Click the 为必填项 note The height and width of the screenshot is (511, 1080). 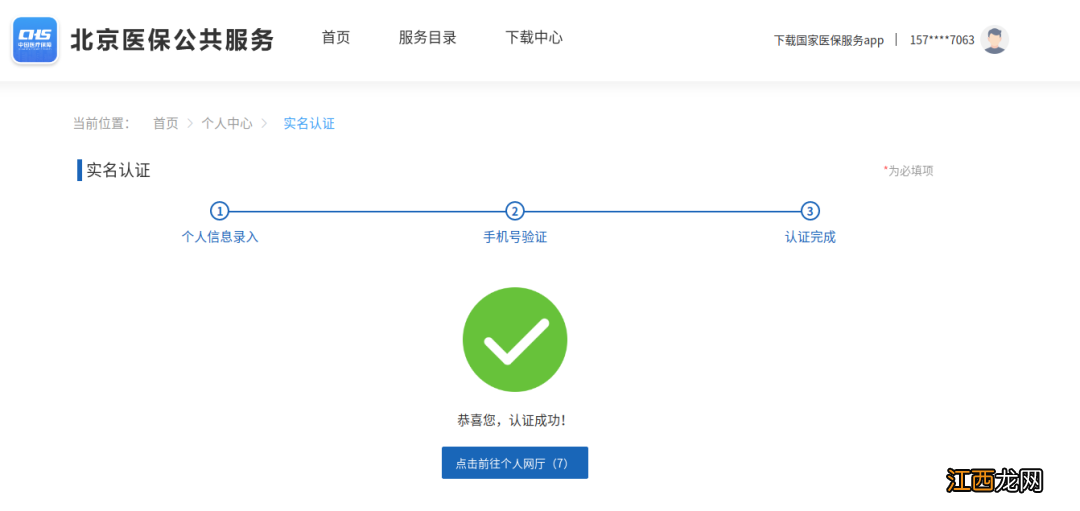[x=908, y=171]
